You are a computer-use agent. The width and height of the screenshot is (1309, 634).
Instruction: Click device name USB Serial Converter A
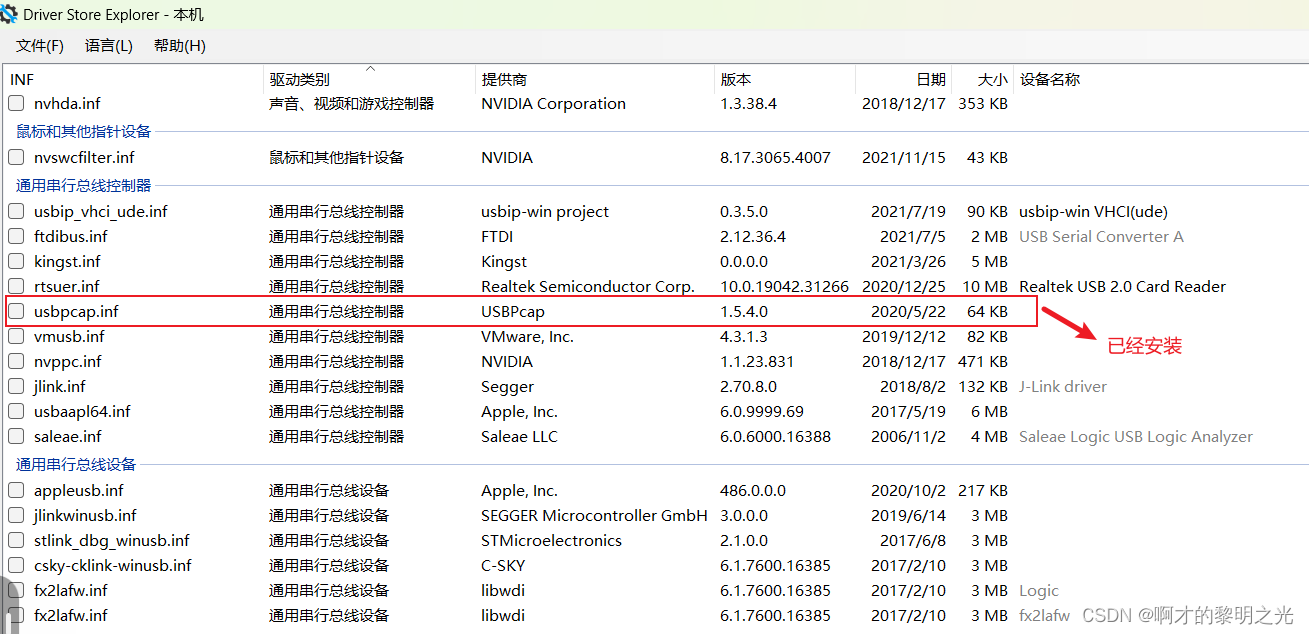click(1101, 236)
